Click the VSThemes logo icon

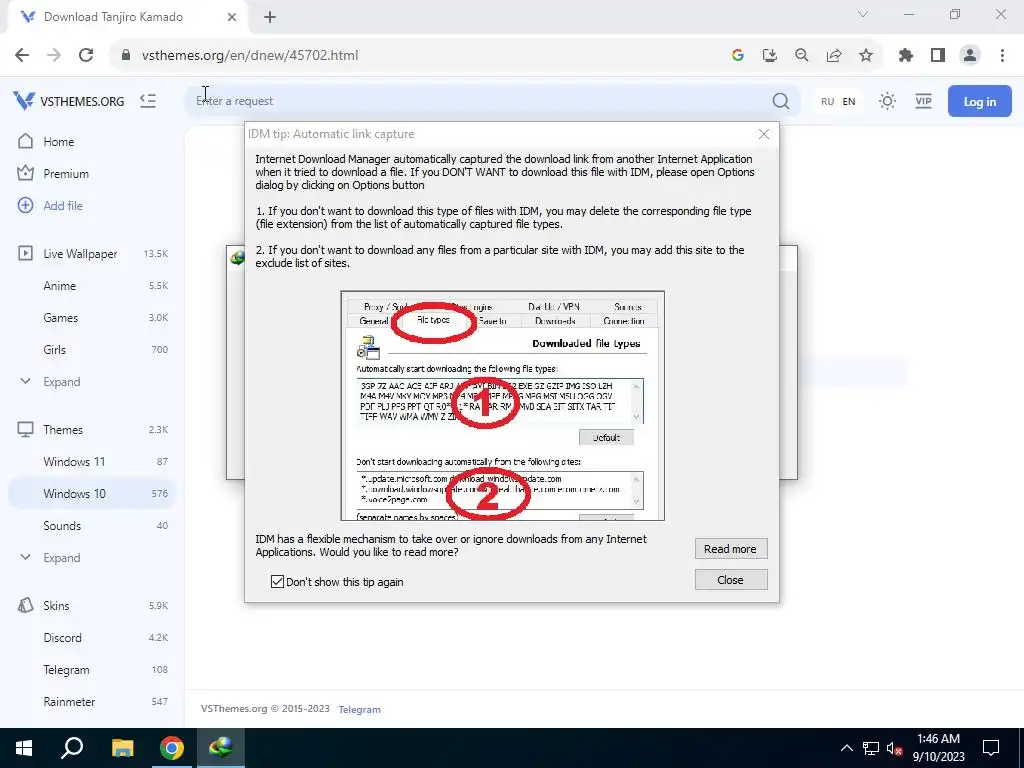(24, 101)
